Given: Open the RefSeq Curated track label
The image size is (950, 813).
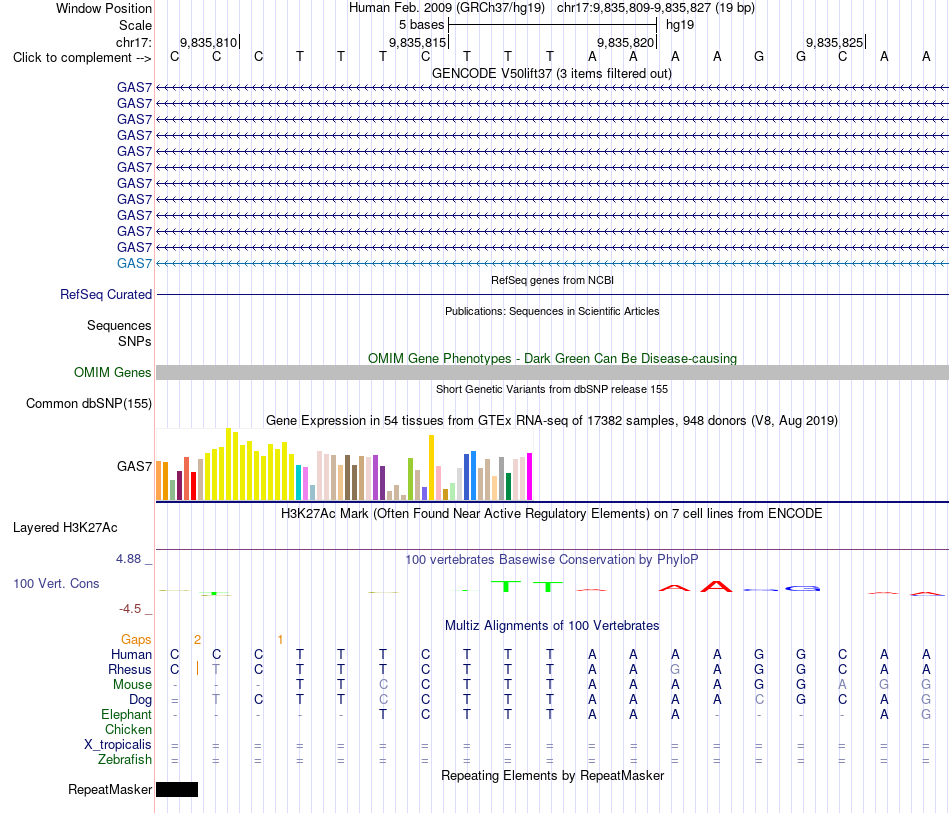Looking at the screenshot, I should coord(106,294).
